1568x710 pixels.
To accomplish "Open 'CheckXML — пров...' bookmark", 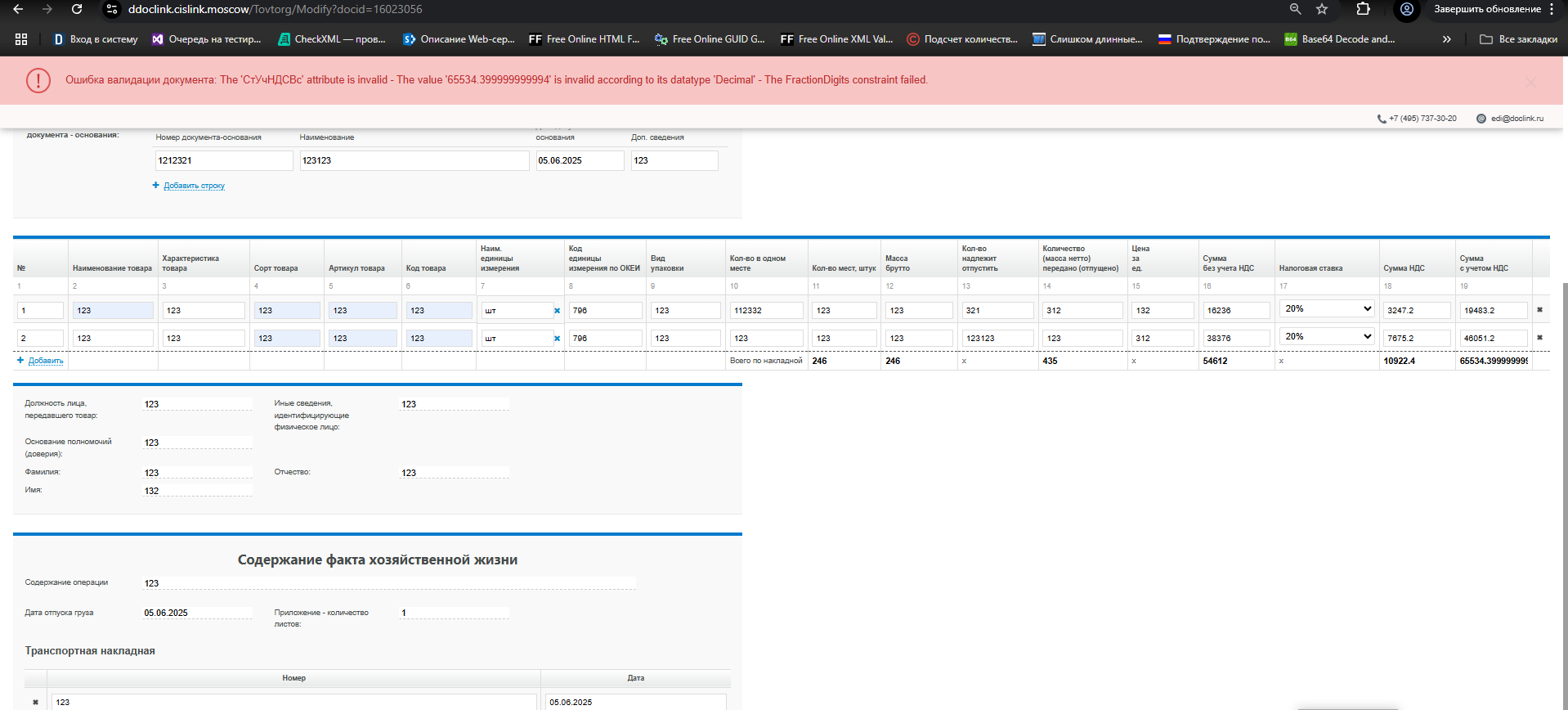I will pos(332,38).
